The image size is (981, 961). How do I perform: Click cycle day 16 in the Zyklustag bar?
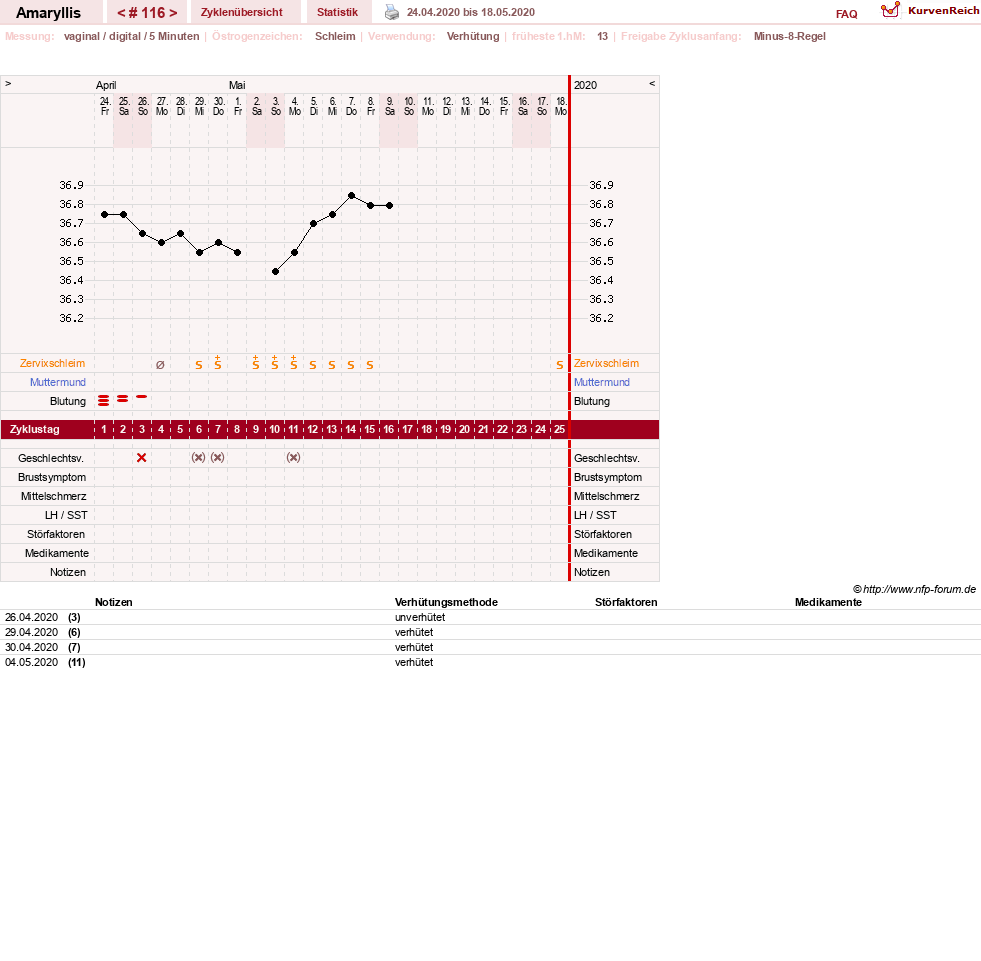(x=389, y=429)
